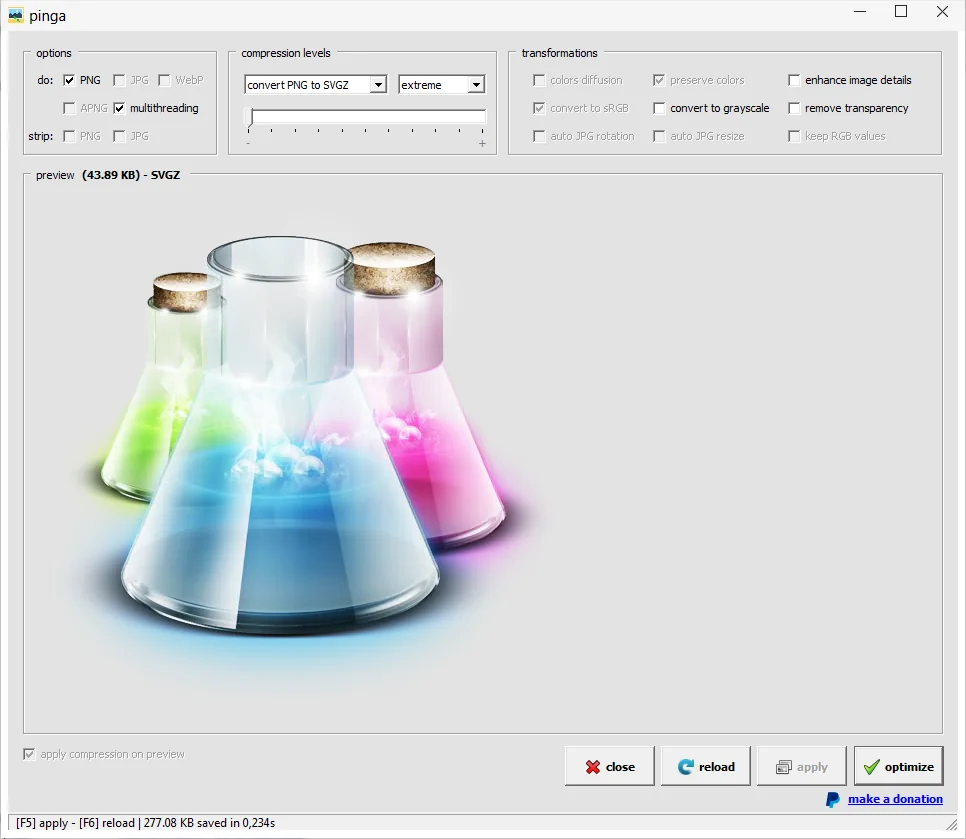
Task: Check the enhance image details box
Action: (794, 80)
